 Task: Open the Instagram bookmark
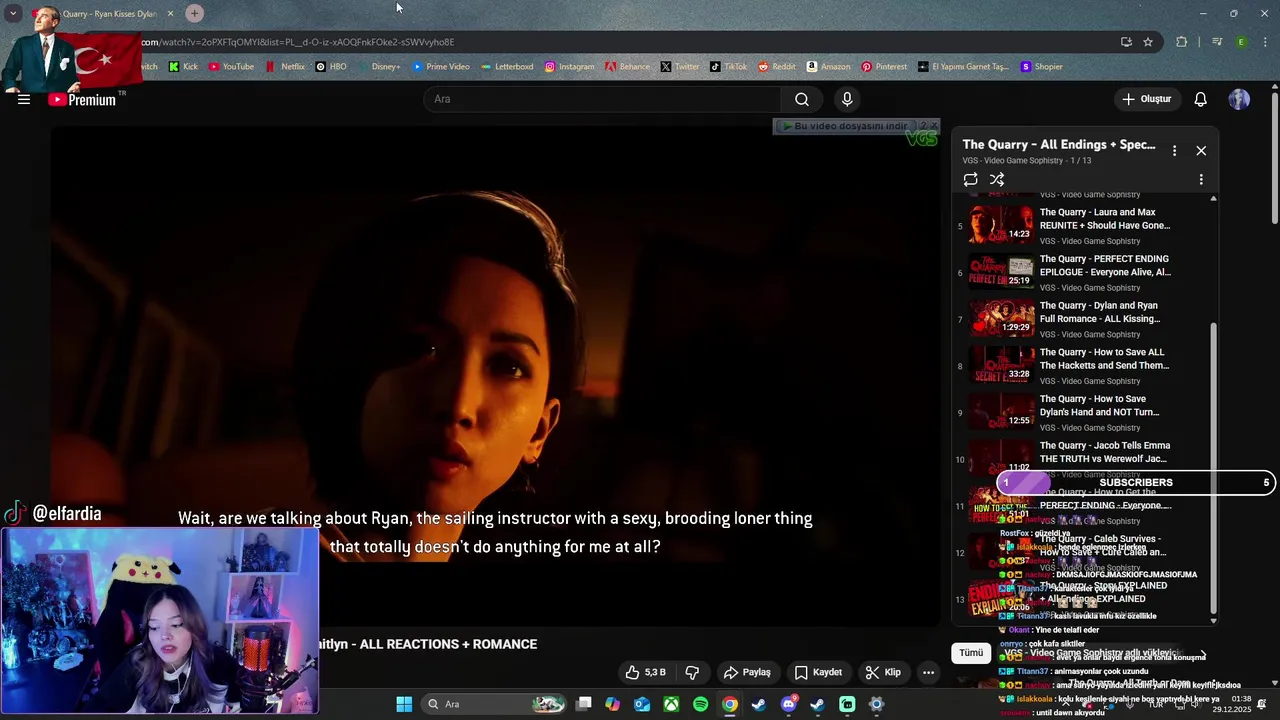point(569,67)
